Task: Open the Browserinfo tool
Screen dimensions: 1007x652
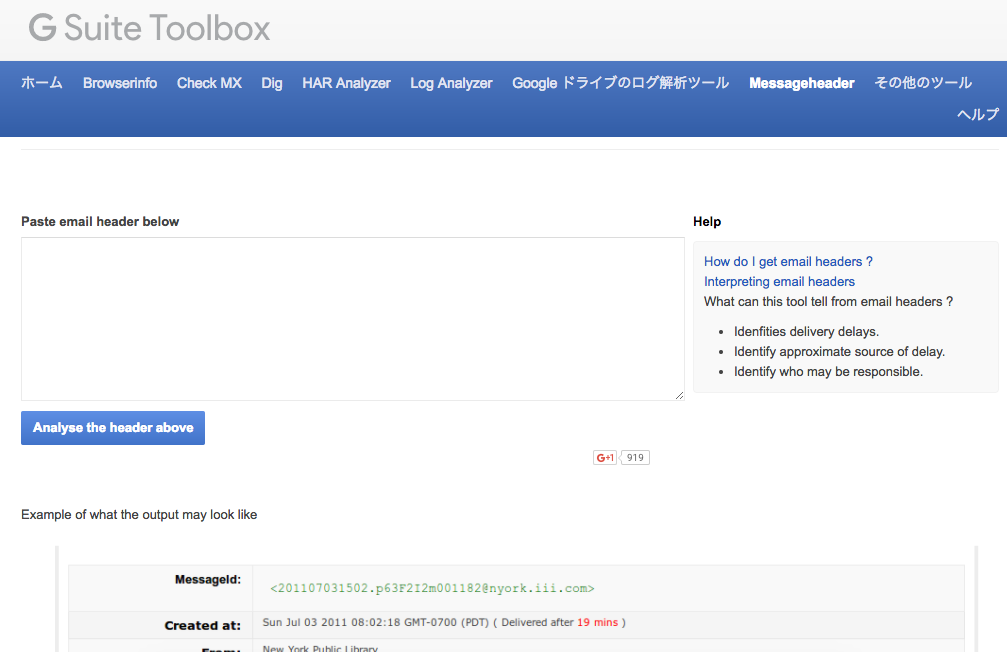Action: (x=120, y=83)
